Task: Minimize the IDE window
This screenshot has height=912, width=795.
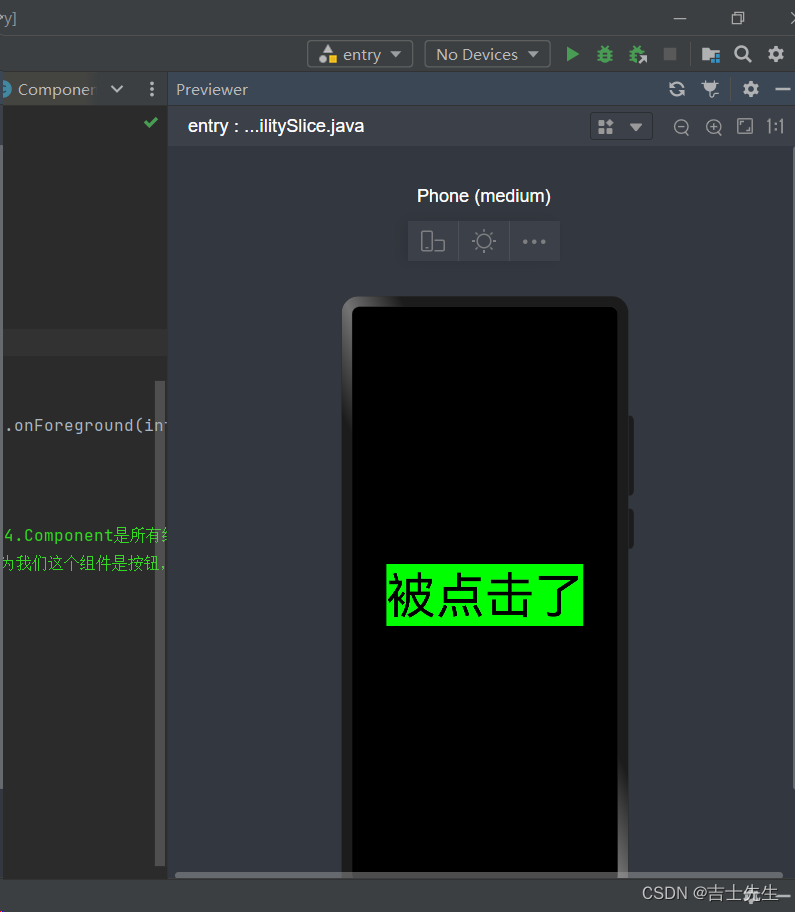Action: [680, 19]
